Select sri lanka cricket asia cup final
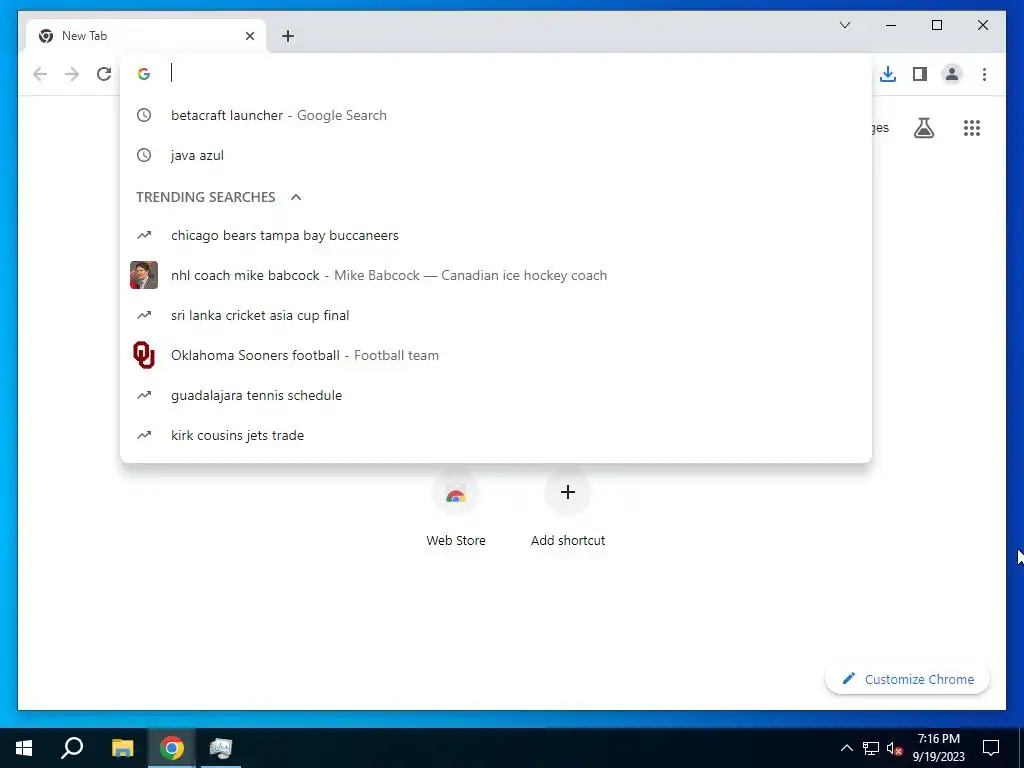1024x768 pixels. tap(496, 315)
